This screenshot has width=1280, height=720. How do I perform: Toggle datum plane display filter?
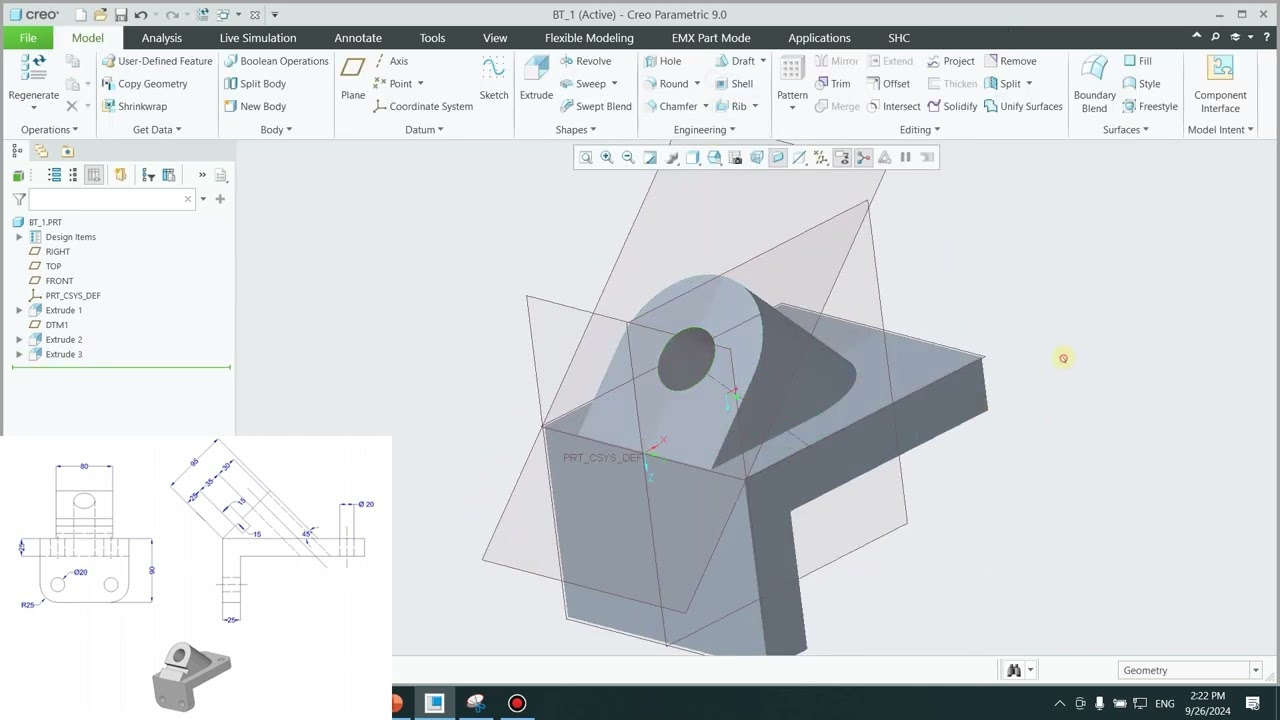(778, 157)
